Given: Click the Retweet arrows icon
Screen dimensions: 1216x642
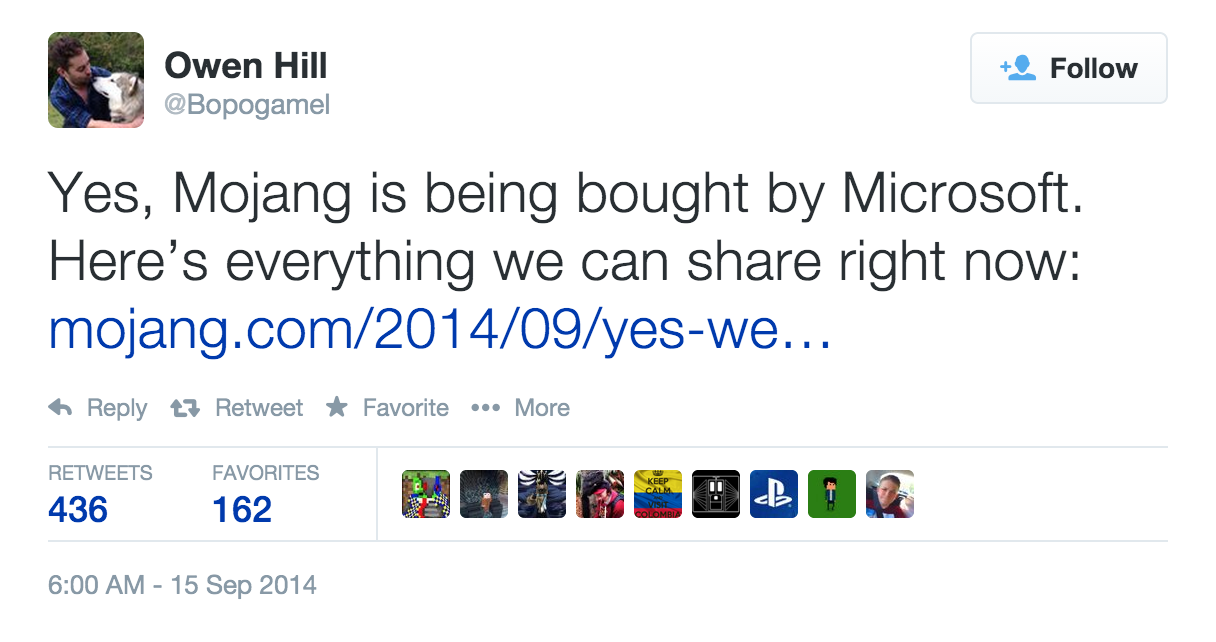Looking at the screenshot, I should click(185, 408).
